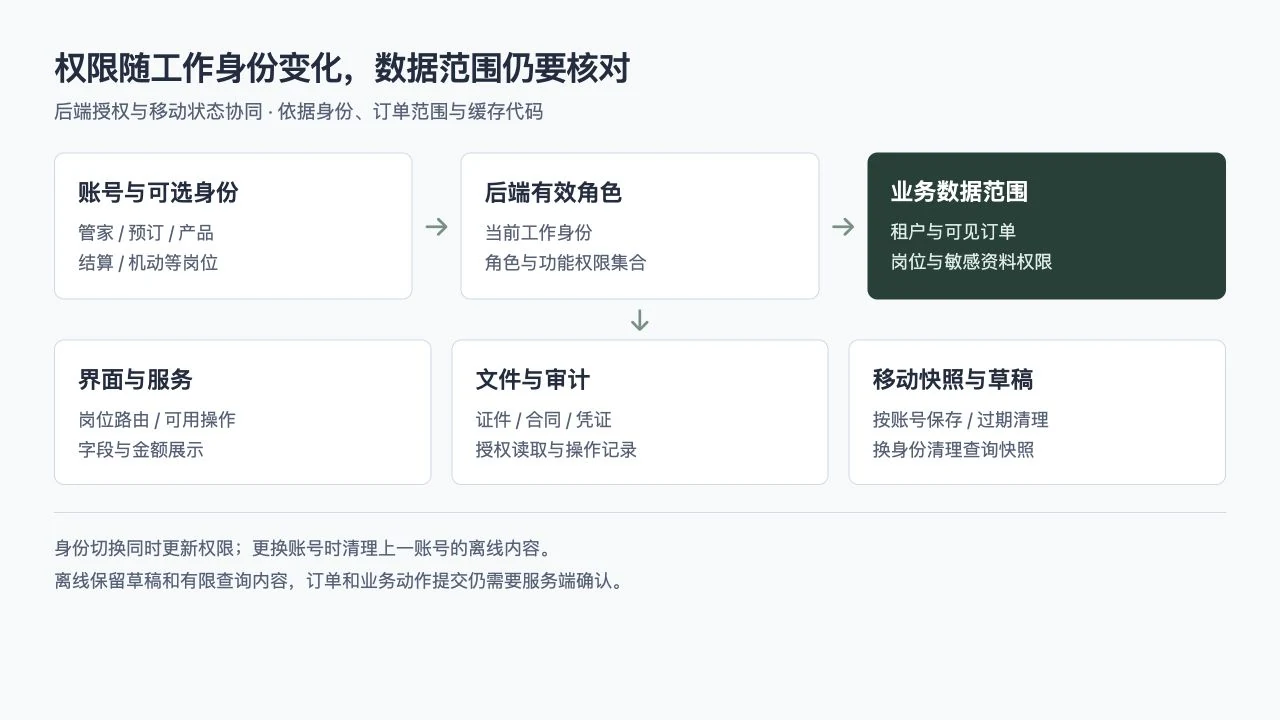Select the line 当前工作身份
Viewport: 1280px width, 720px height.
(x=538, y=233)
